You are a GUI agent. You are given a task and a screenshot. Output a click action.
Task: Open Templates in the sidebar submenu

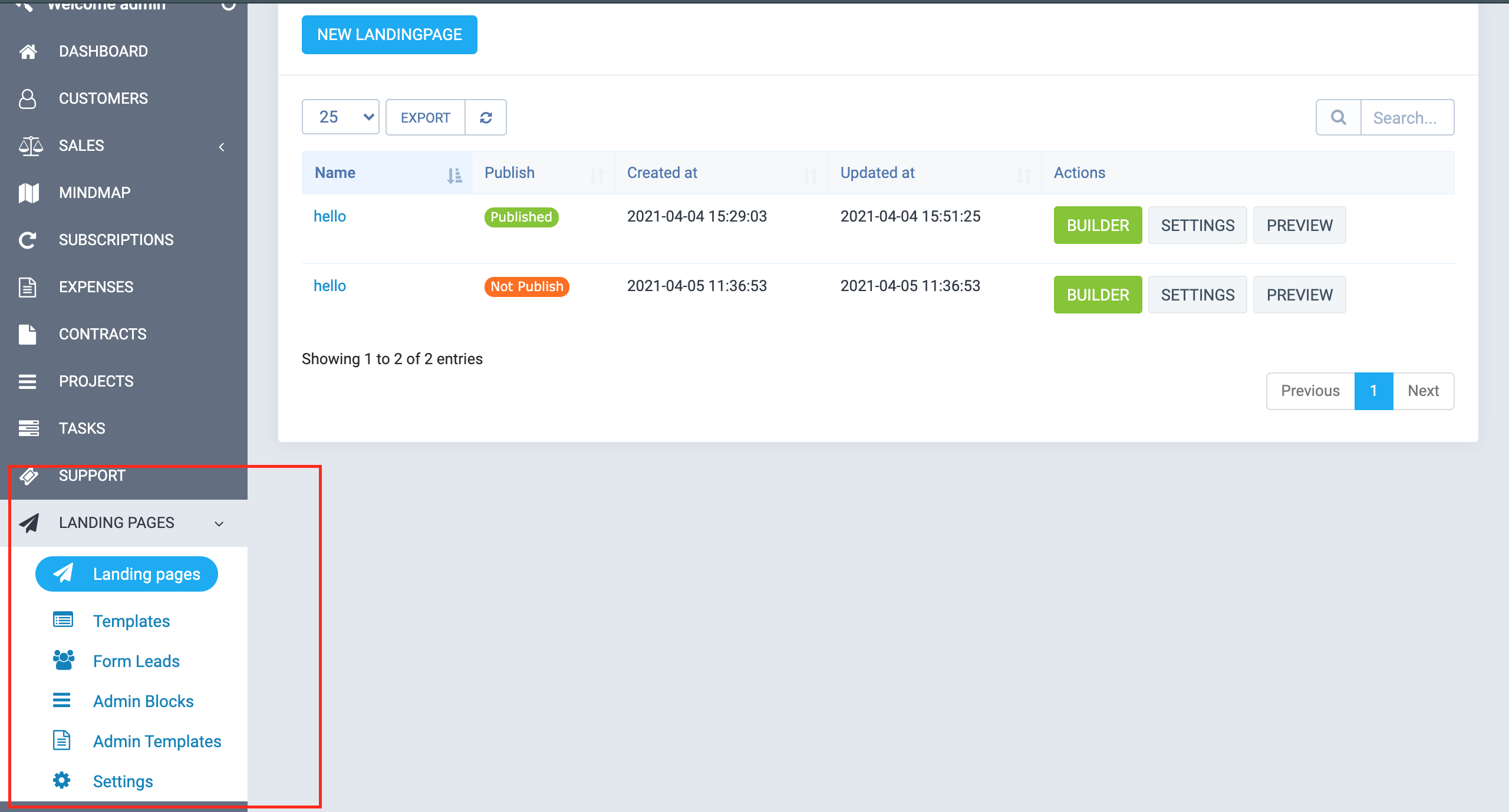pyautogui.click(x=131, y=621)
